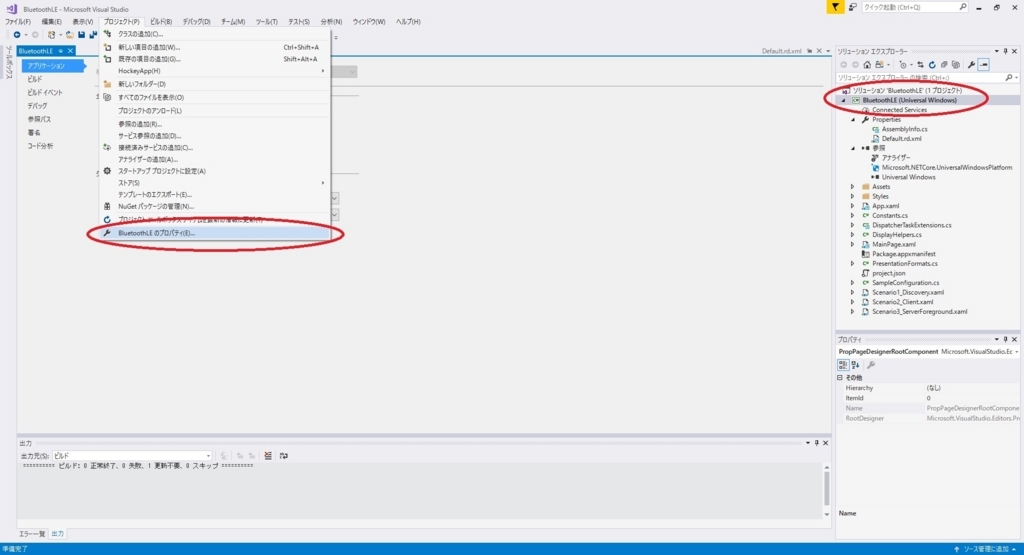Select 'スタートアップ プロジェクトに設定(A)' entry
This screenshot has height=555, width=1024.
(x=216, y=171)
